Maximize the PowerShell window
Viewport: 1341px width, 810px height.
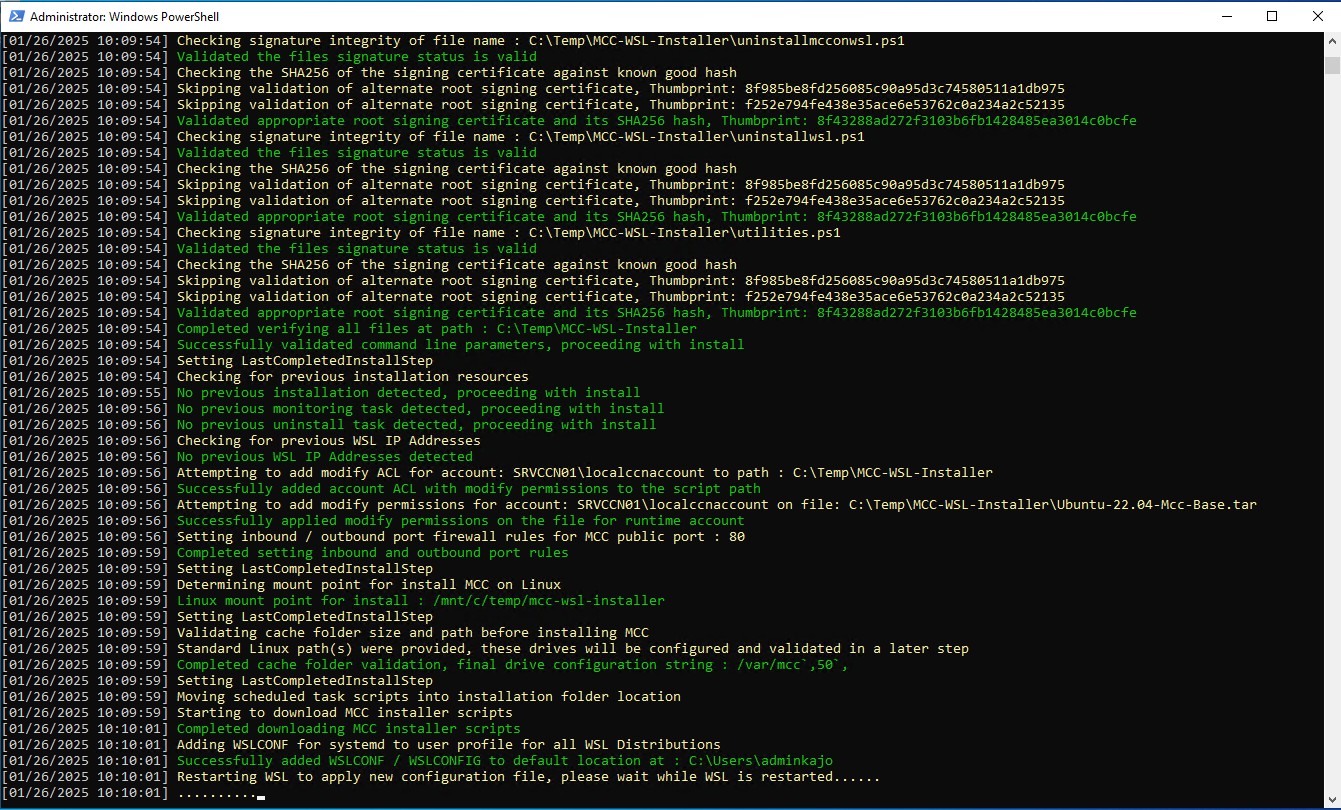click(1272, 16)
